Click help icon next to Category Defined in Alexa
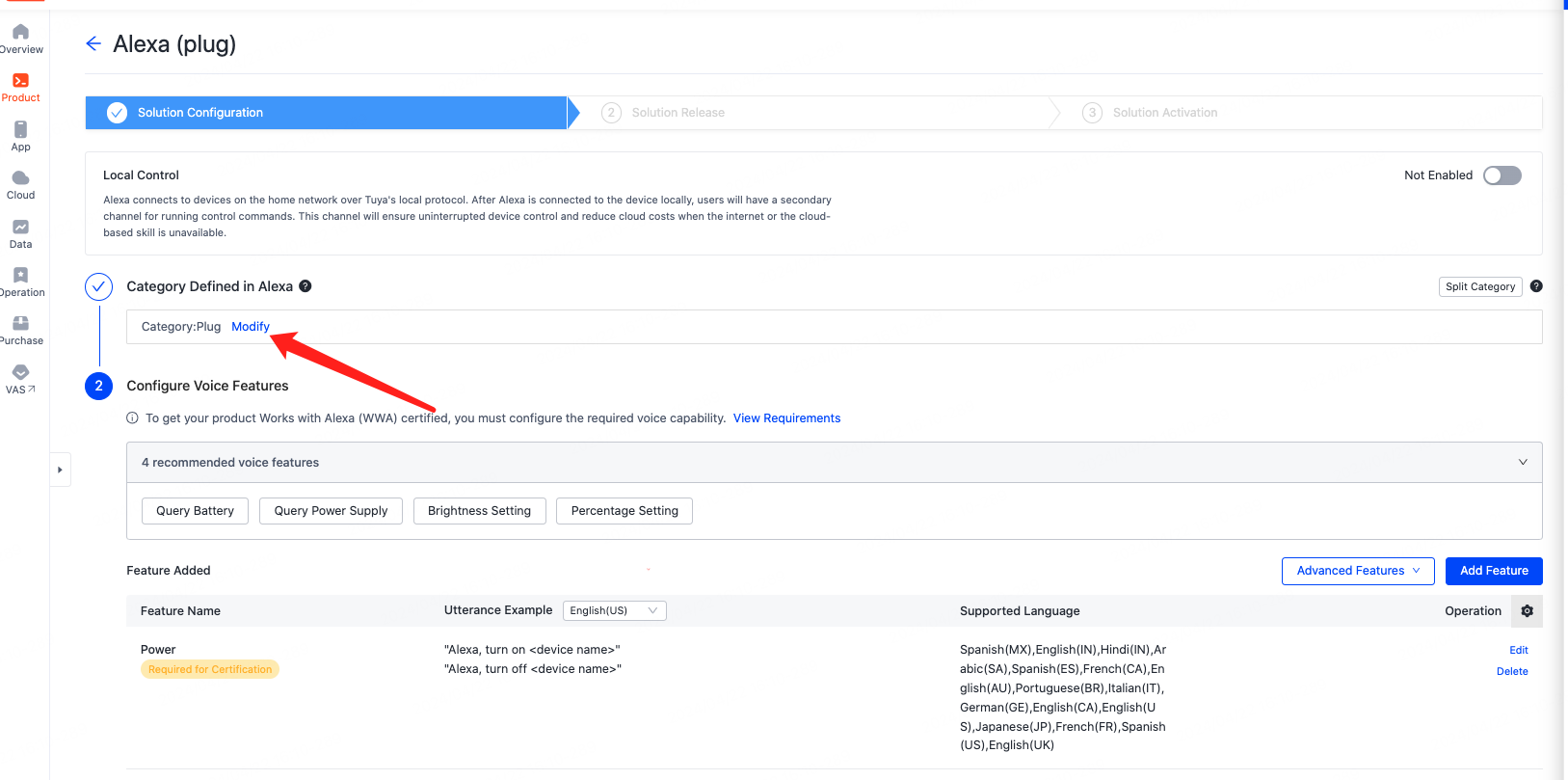The height and width of the screenshot is (780, 1568). tap(306, 286)
